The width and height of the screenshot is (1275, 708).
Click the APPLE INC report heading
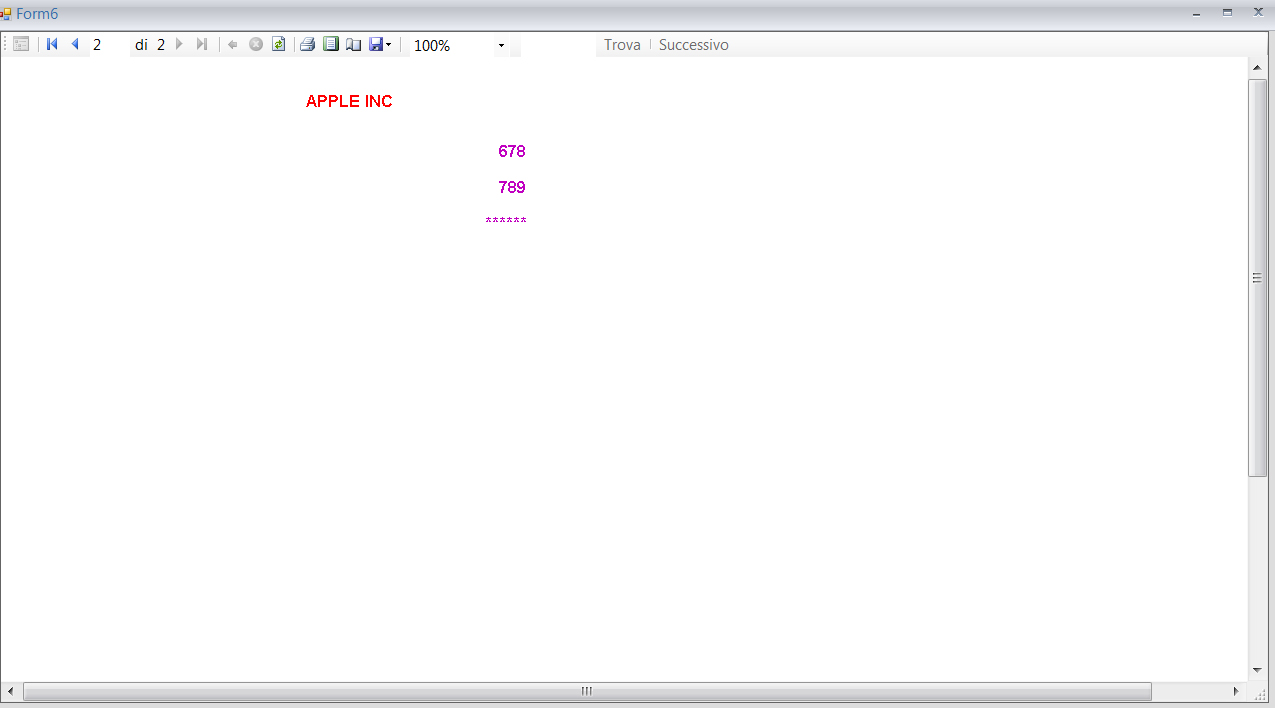pyautogui.click(x=349, y=101)
